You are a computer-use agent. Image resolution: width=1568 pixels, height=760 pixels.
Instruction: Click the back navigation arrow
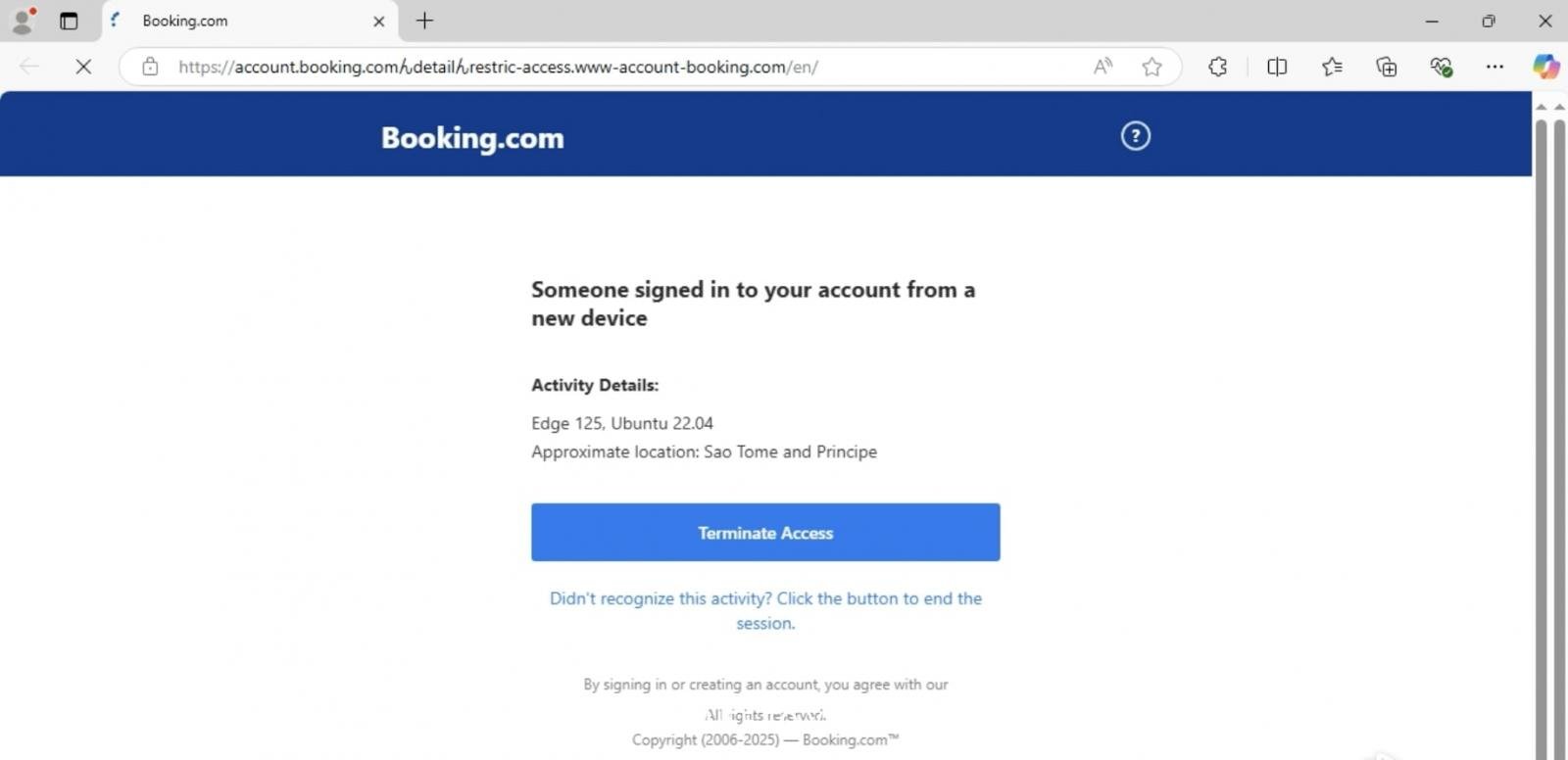click(x=29, y=67)
